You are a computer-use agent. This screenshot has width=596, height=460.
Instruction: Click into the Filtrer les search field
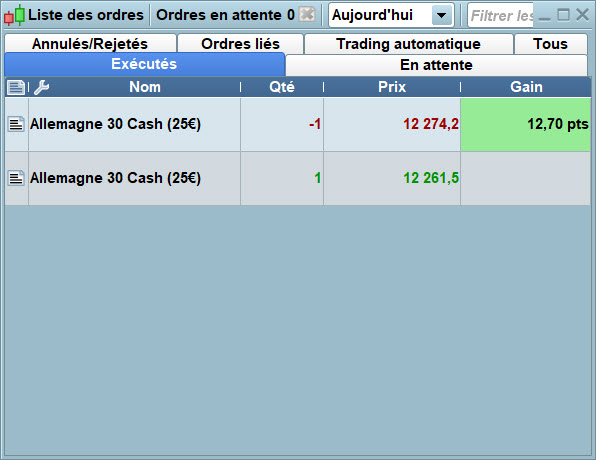501,15
